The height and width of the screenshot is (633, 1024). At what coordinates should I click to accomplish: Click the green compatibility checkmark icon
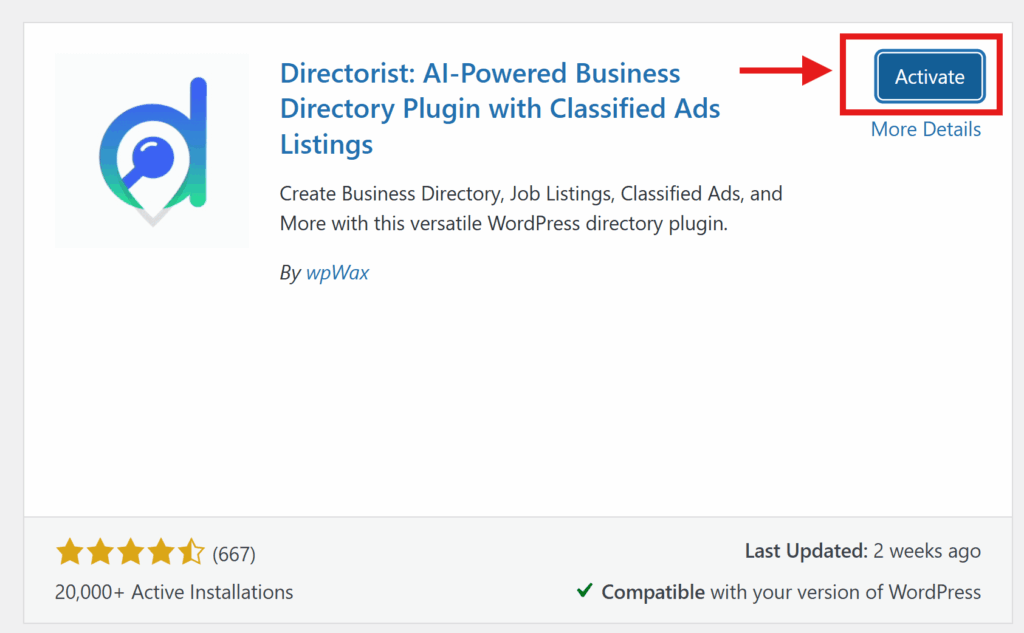pyautogui.click(x=585, y=591)
